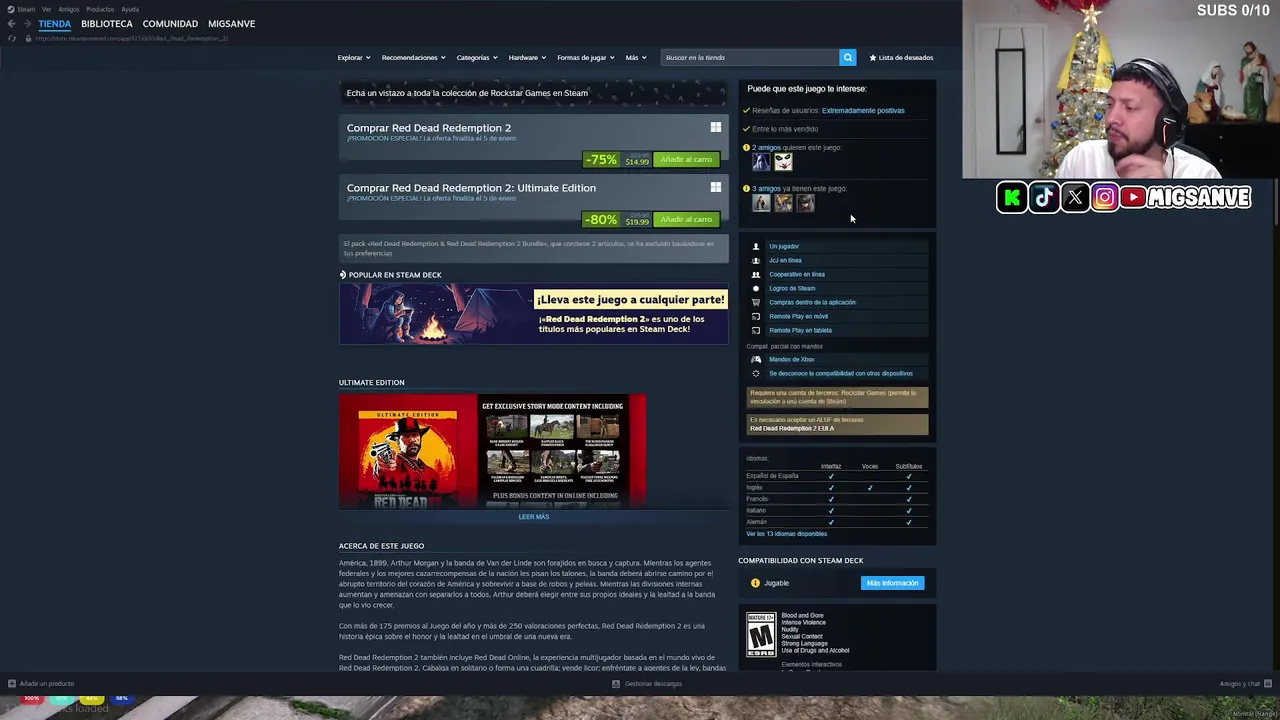Click the Amigos y chat icon
The image size is (1280, 720).
(1268, 684)
